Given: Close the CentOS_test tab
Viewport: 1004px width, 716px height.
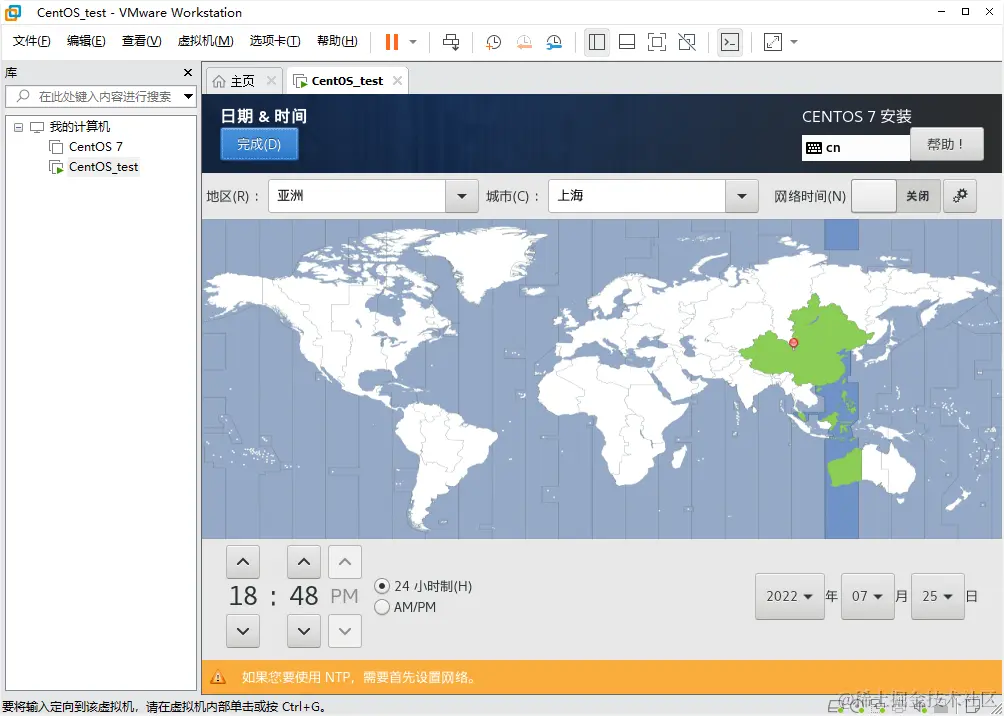Looking at the screenshot, I should click(x=398, y=81).
